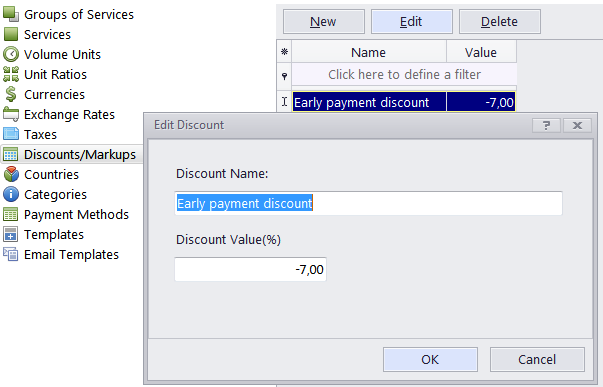The width and height of the screenshot is (603, 387).
Task: Select the Volume Units clock icon
Action: pyautogui.click(x=11, y=54)
